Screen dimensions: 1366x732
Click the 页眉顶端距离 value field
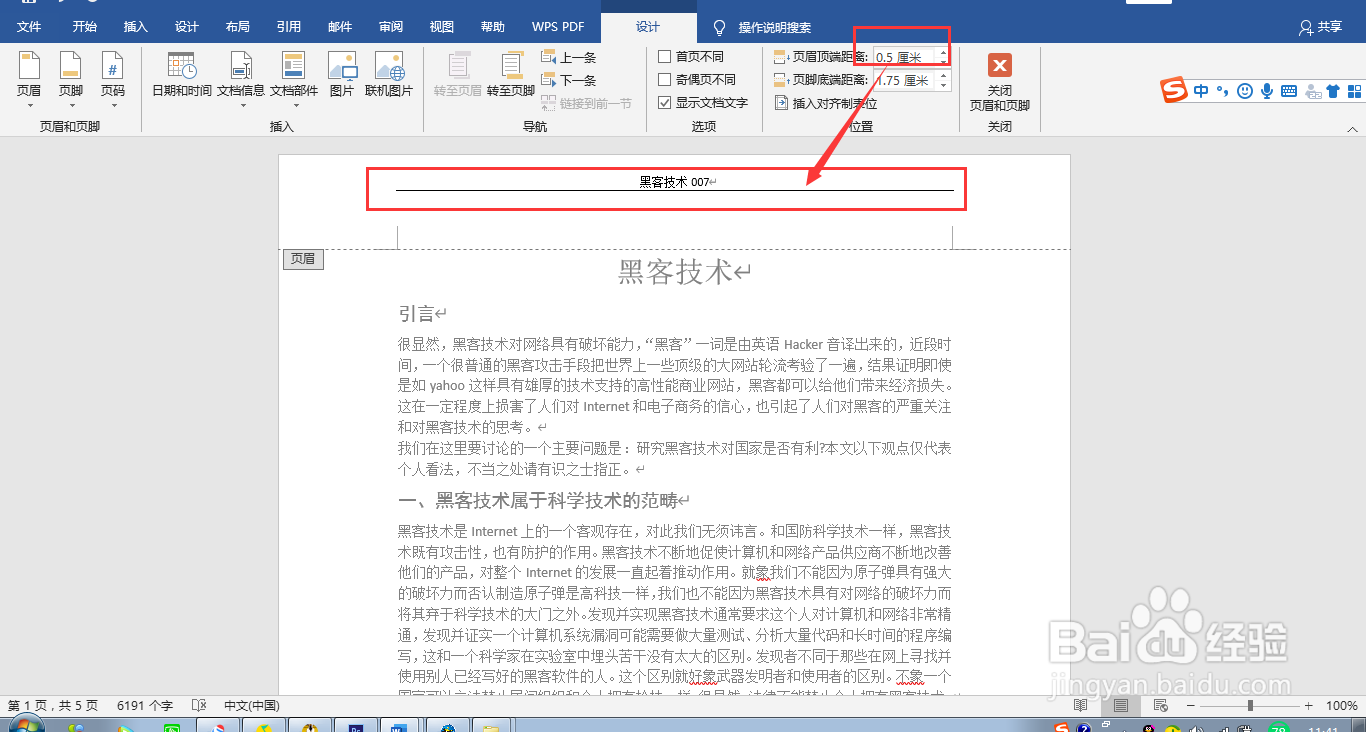coord(905,57)
